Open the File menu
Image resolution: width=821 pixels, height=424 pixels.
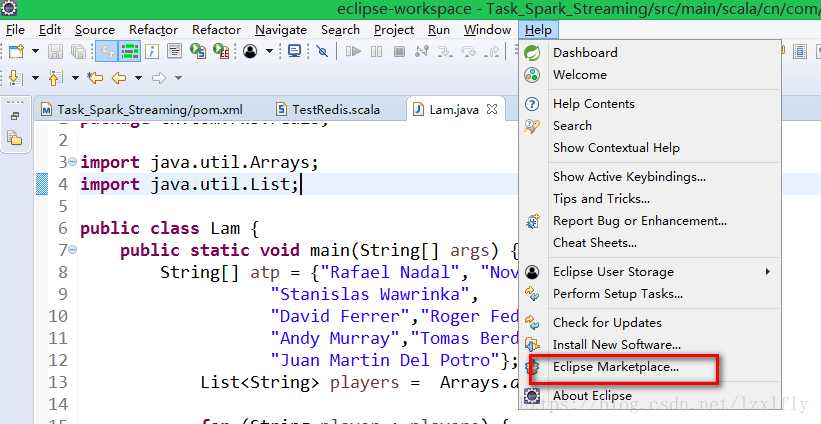(x=15, y=30)
